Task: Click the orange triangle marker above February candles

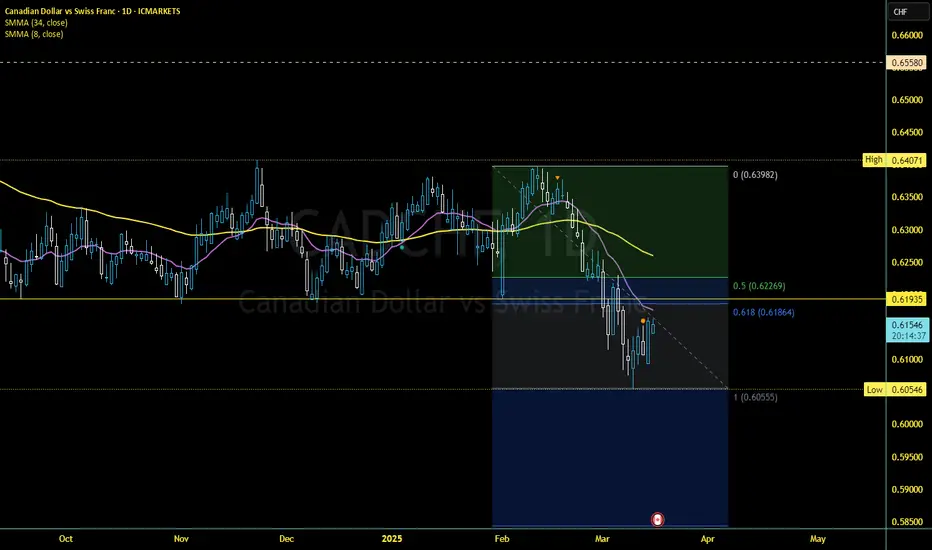Action: tap(557, 178)
